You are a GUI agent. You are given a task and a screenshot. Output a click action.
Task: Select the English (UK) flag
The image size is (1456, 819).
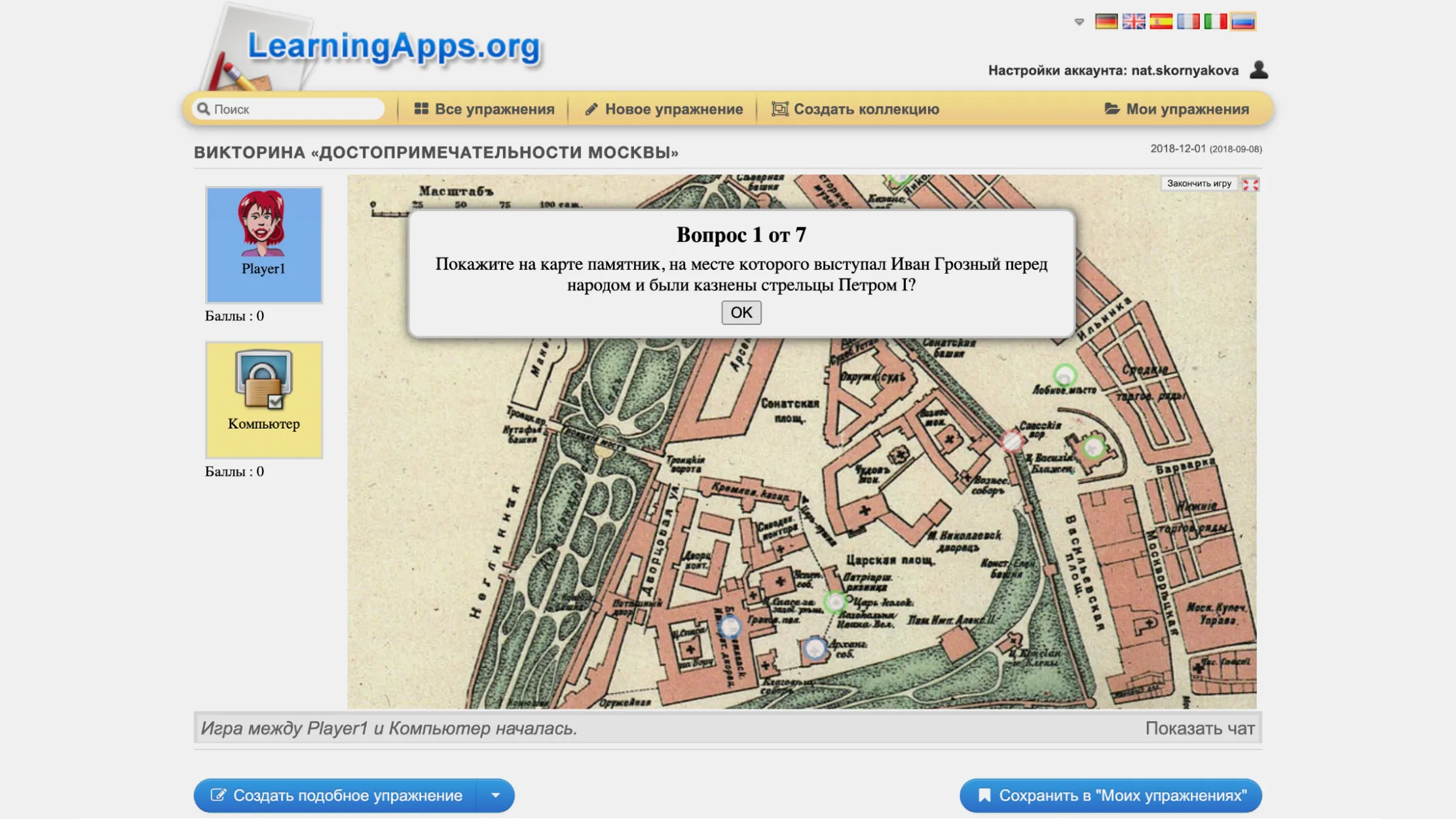(x=1134, y=22)
